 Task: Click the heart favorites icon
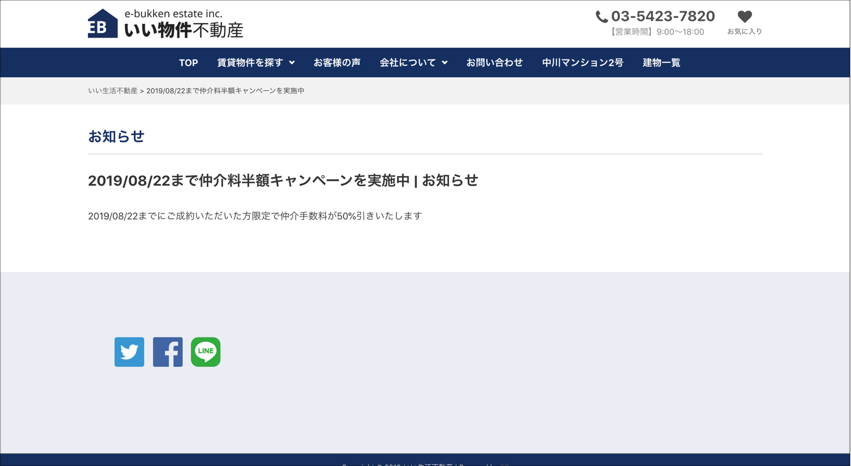click(x=744, y=16)
